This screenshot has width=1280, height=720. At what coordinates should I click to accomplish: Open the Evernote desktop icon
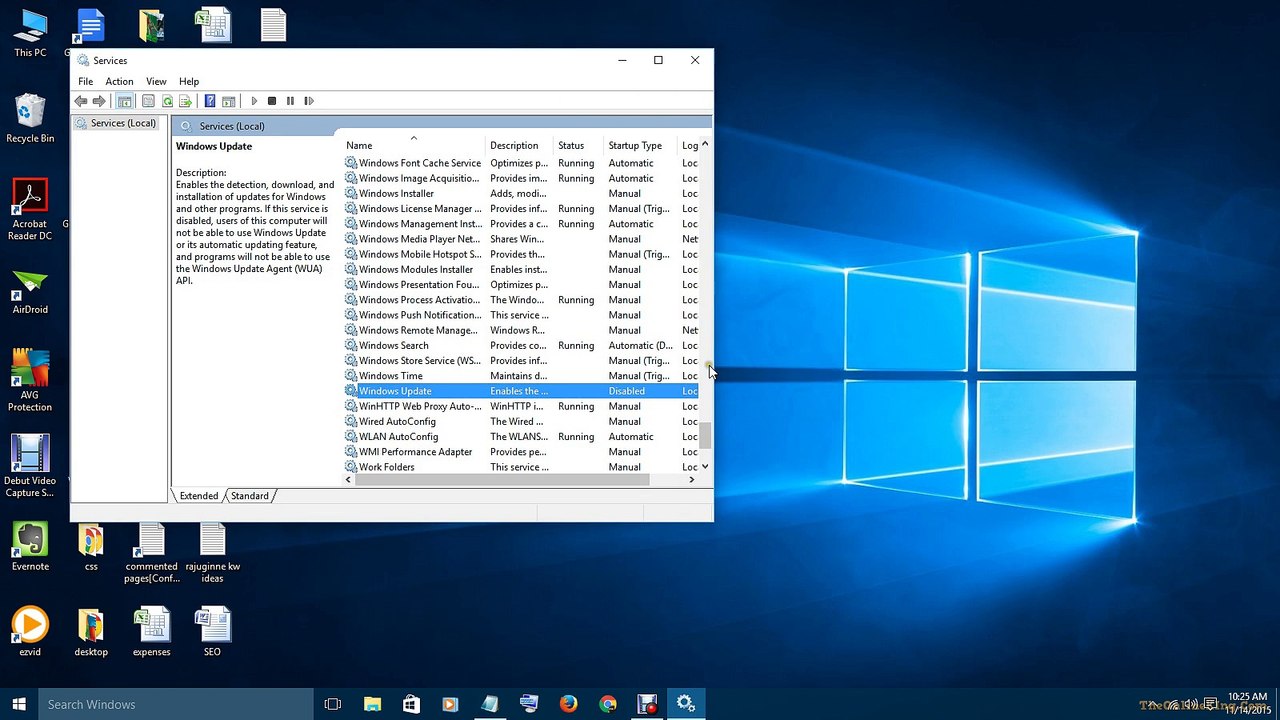click(x=30, y=547)
